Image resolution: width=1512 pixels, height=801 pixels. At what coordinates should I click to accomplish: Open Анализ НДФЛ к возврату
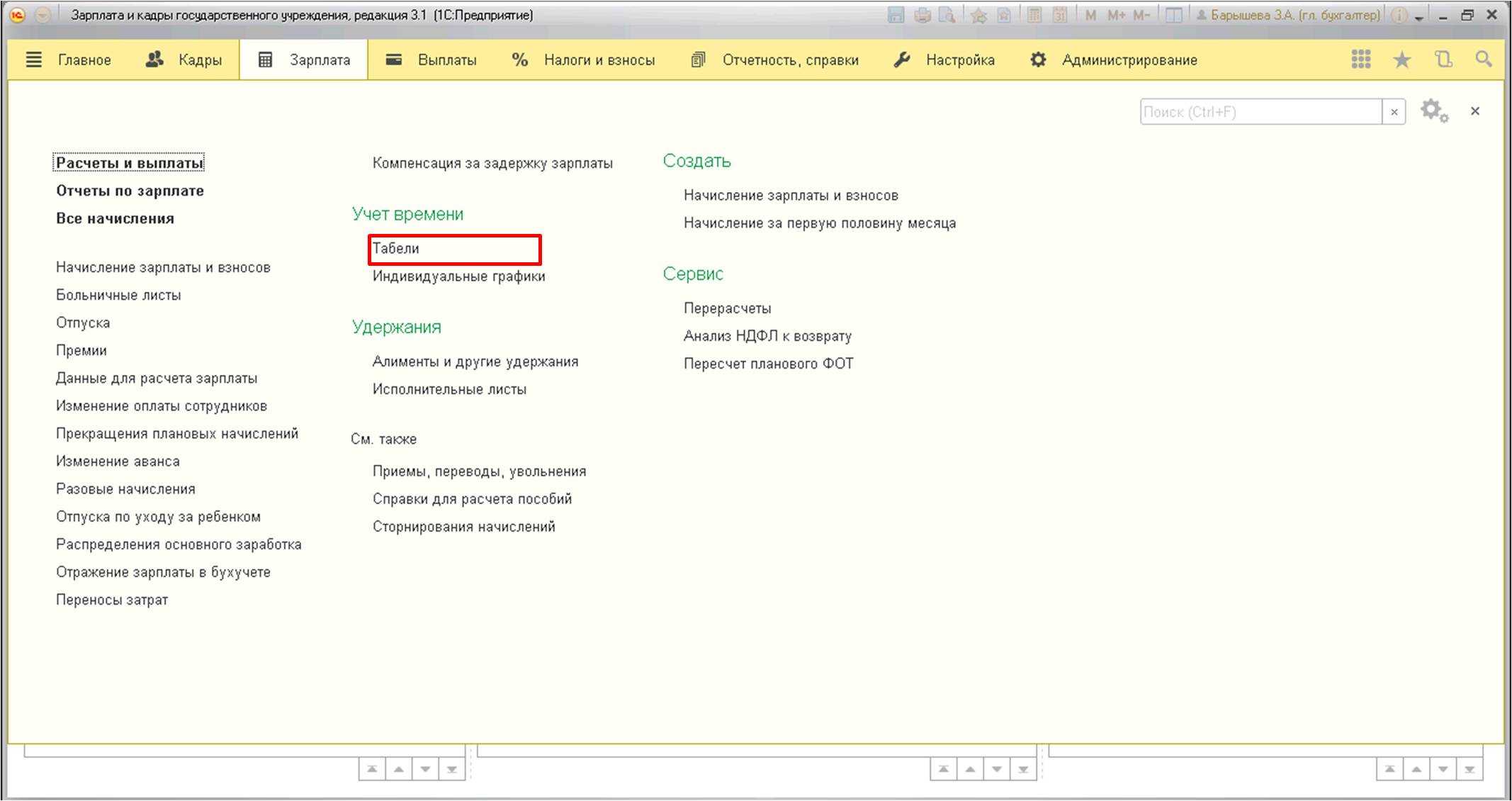pyautogui.click(x=767, y=335)
